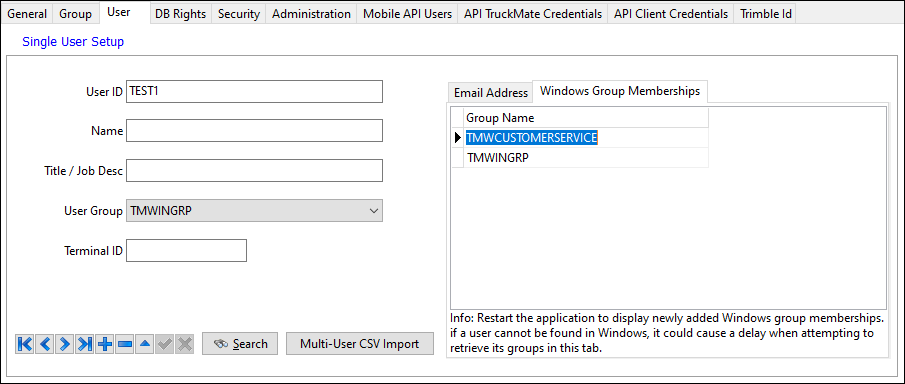Click the next record arrow icon

pos(65,344)
